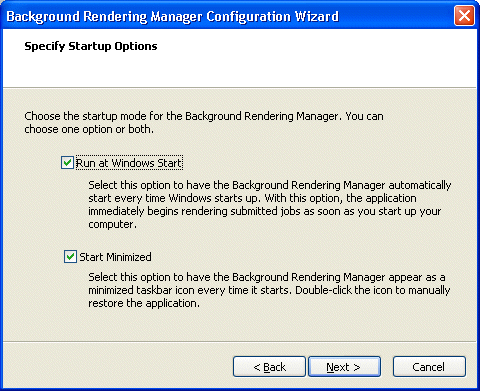480x391 pixels.
Task: Cancel the configuration wizard
Action: pyautogui.click(x=429, y=367)
